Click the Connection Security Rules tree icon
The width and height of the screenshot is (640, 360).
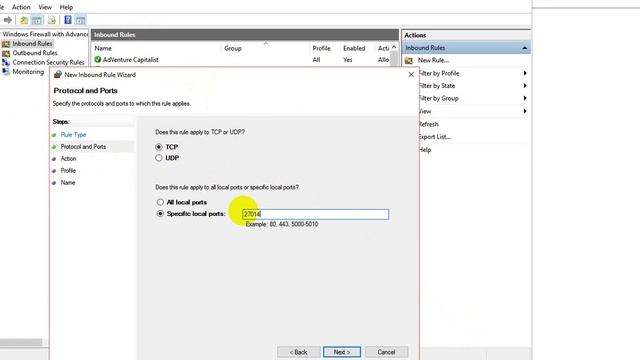(x=6, y=62)
